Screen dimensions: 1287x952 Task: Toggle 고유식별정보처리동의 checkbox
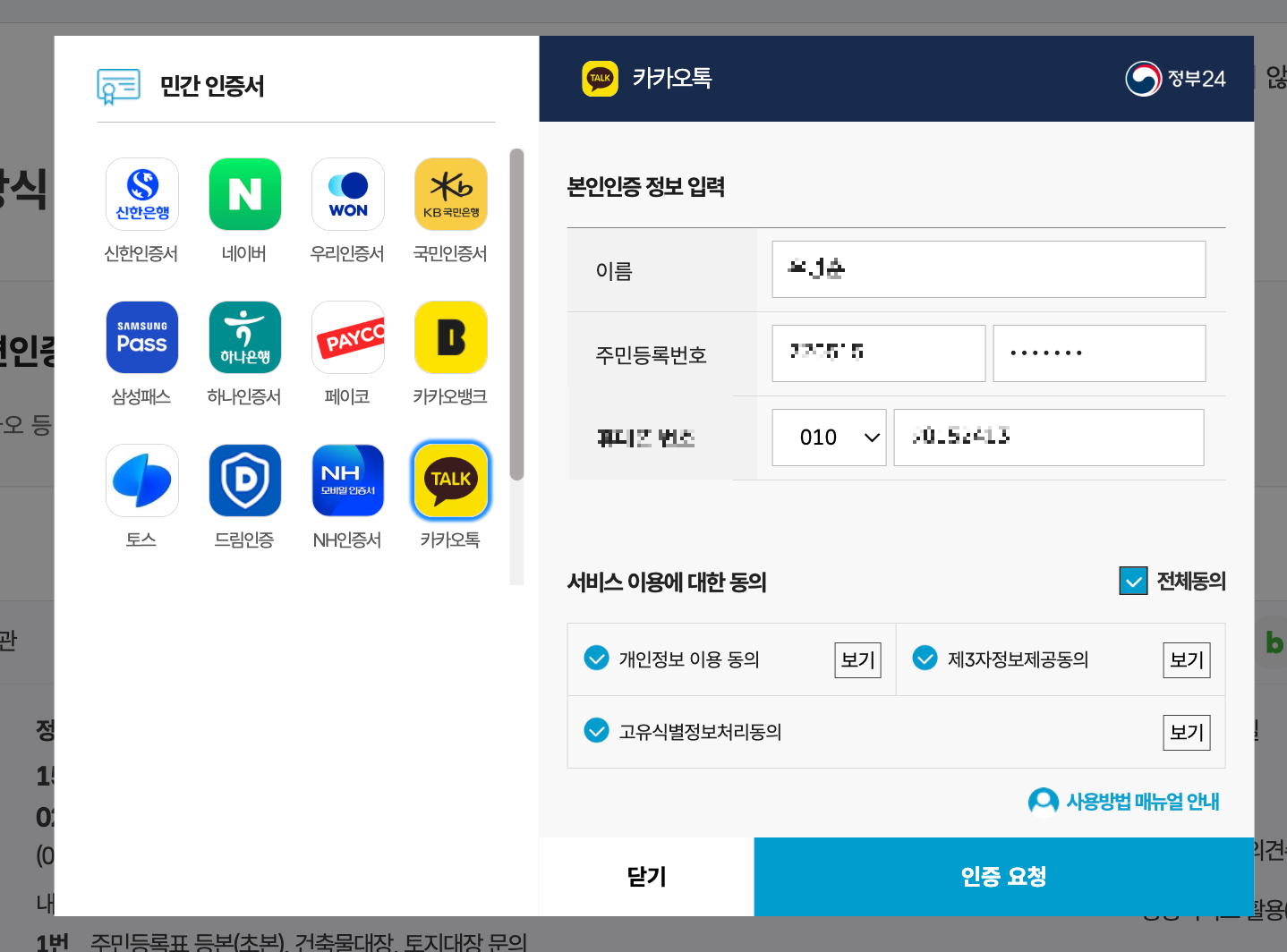[596, 730]
